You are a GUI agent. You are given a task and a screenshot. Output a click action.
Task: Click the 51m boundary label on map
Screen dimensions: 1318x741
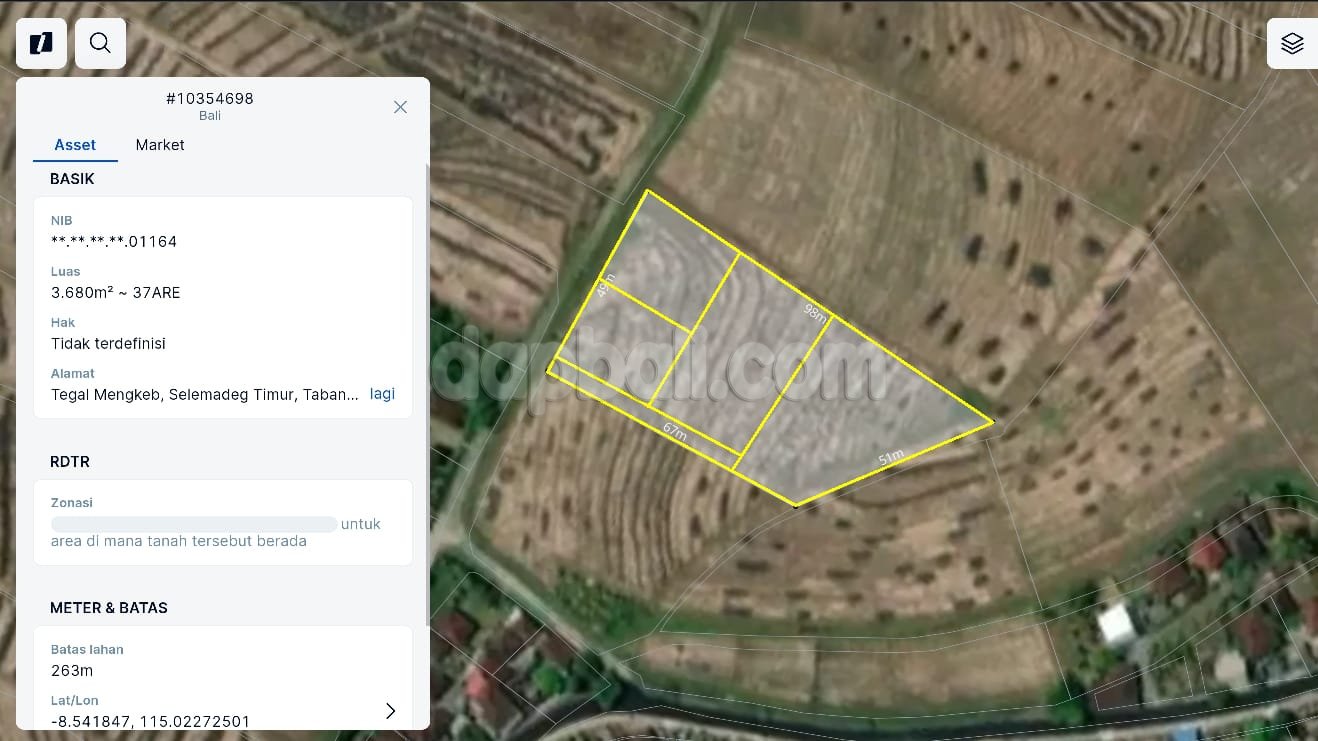coord(890,458)
